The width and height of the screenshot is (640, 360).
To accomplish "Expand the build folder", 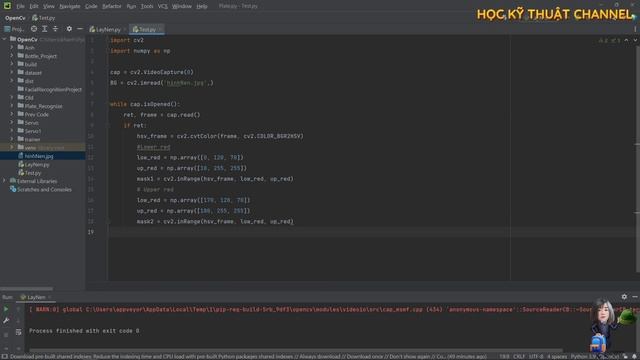I will coord(12,64).
